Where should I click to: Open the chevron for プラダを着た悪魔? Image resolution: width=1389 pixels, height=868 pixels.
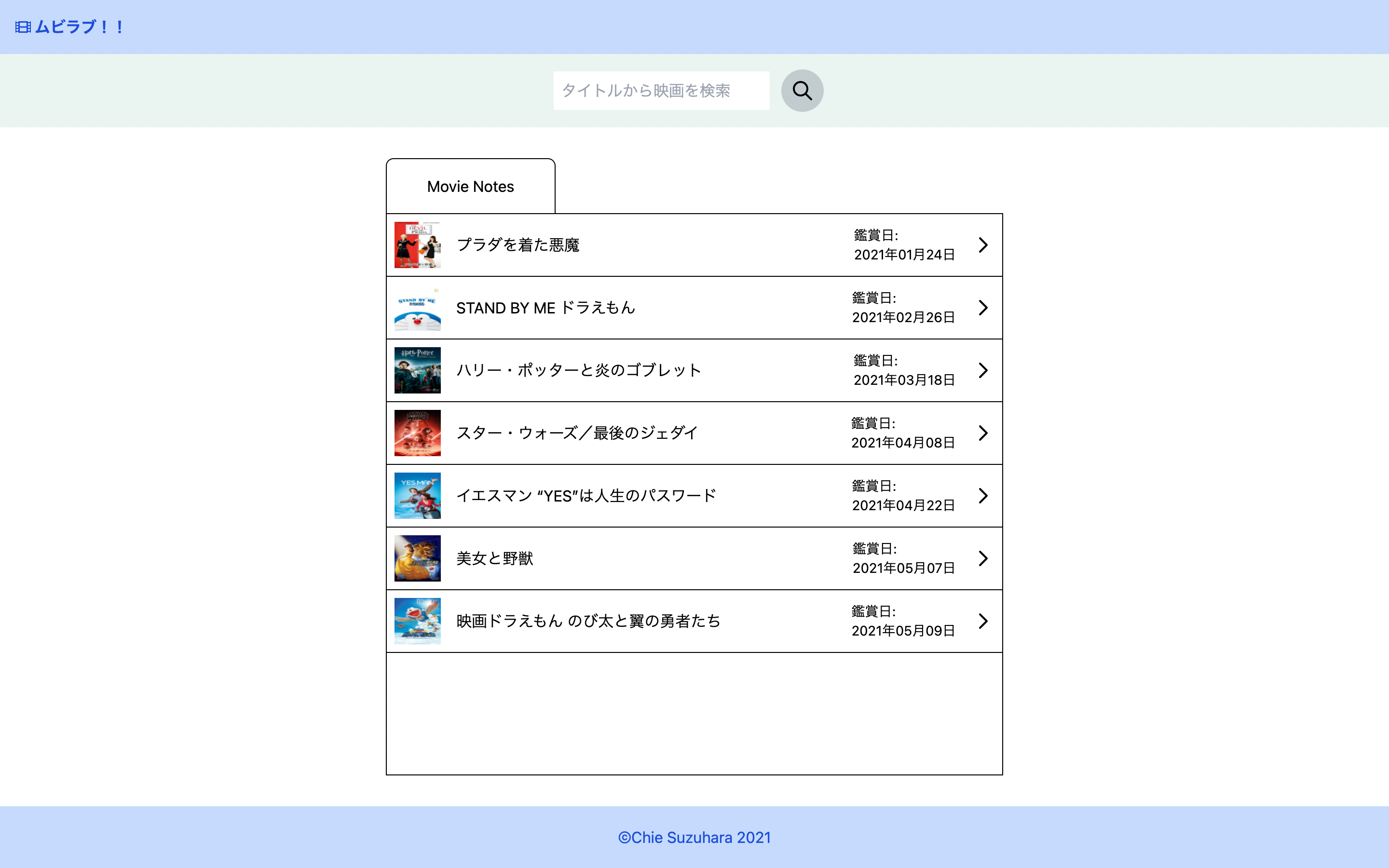[982, 245]
